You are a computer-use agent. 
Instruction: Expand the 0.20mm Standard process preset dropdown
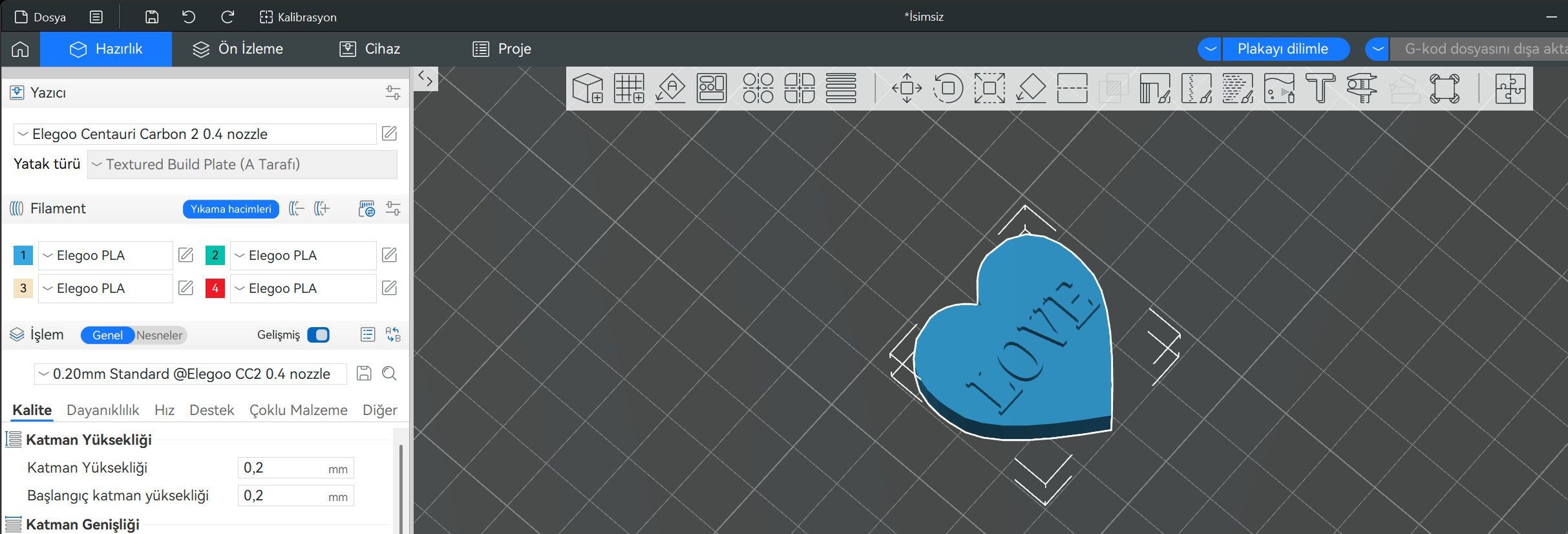[x=191, y=374]
